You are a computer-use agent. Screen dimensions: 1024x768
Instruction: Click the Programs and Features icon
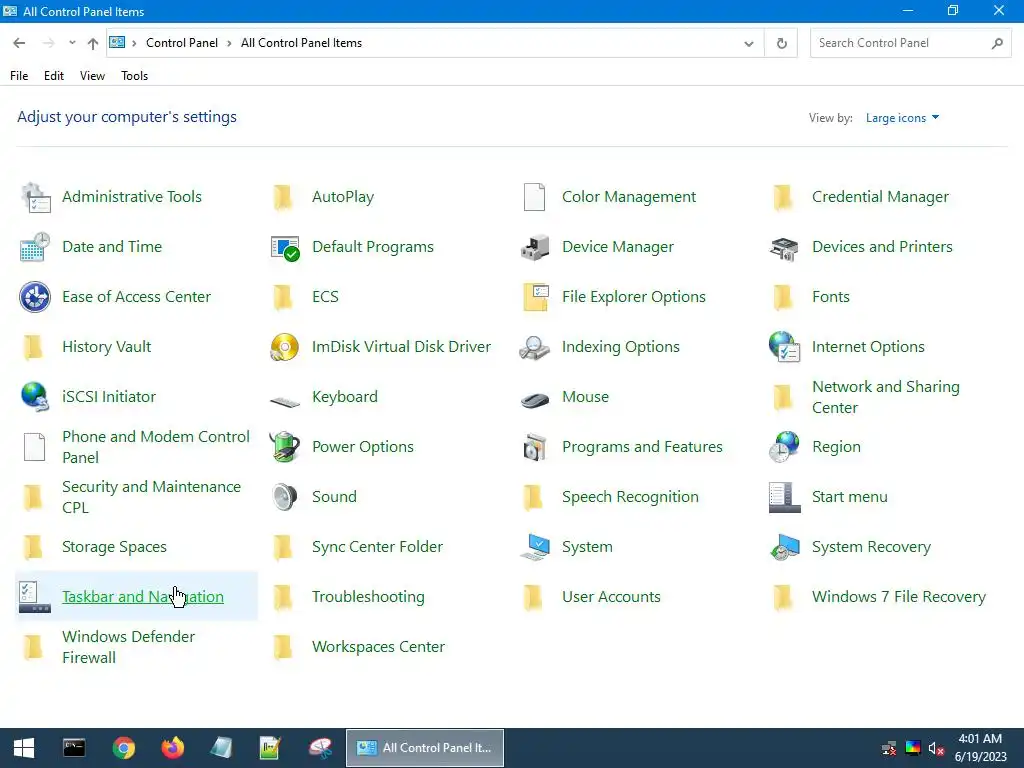click(x=535, y=447)
